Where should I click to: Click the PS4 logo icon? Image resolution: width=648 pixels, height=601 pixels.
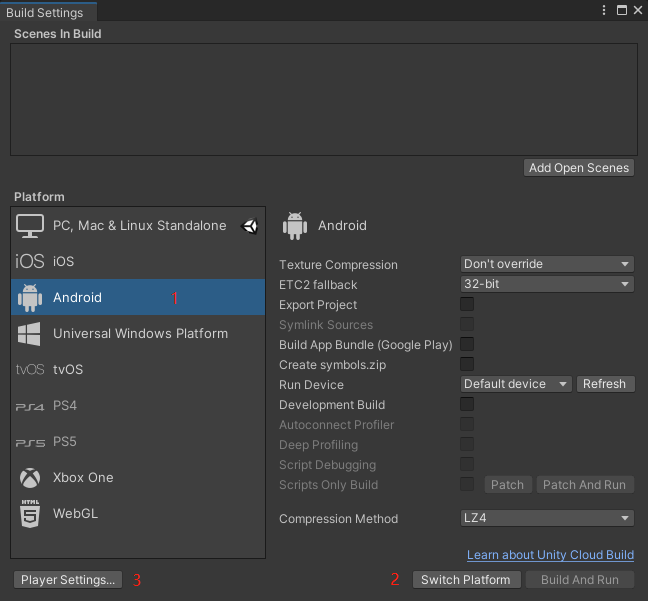point(30,407)
